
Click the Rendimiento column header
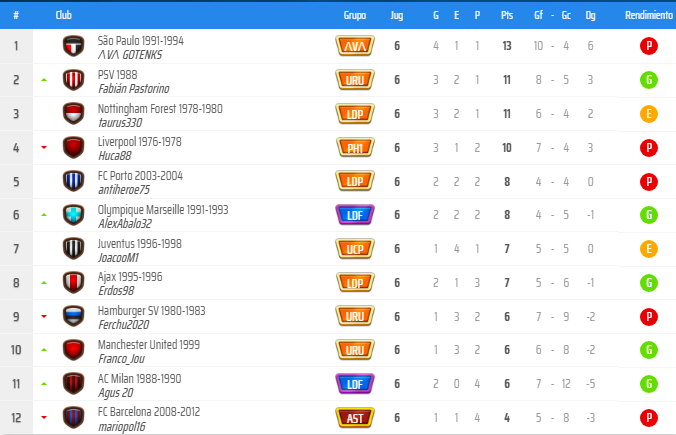[x=648, y=16]
